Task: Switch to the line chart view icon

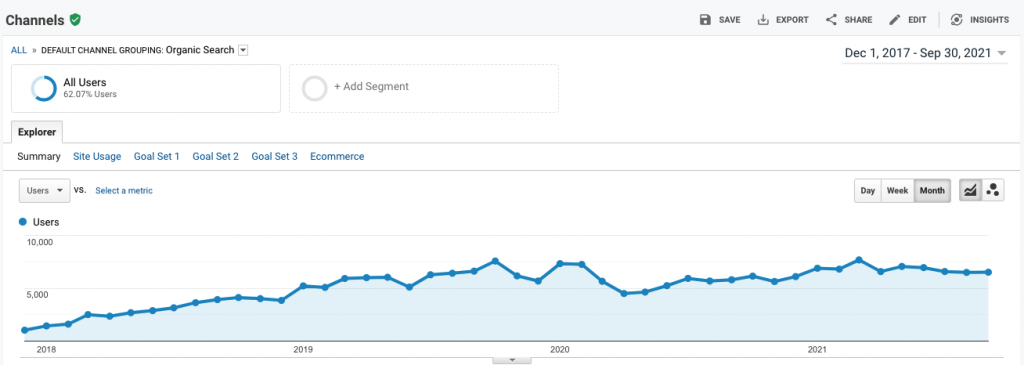Action: (x=970, y=191)
